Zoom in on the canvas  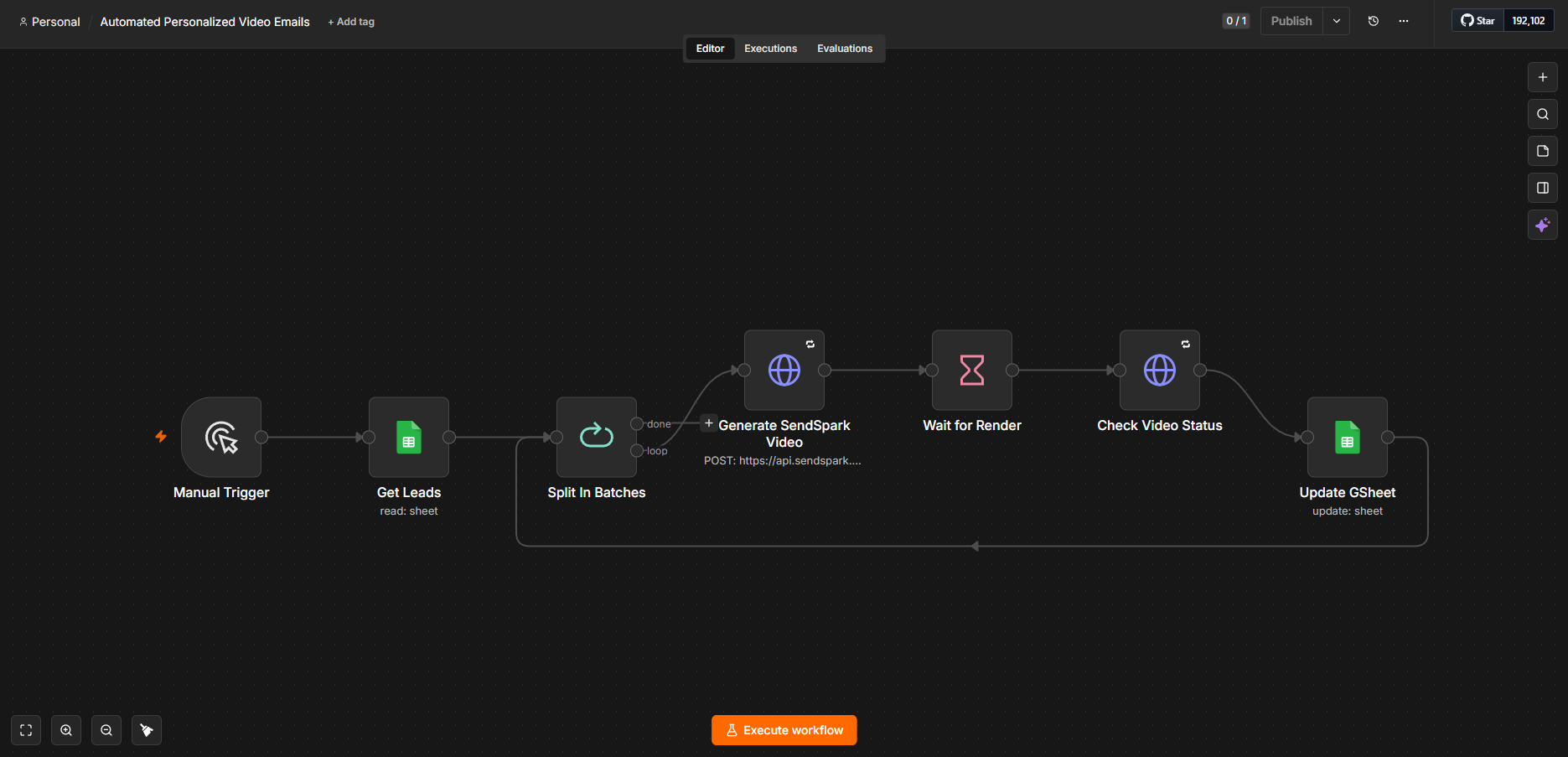point(66,730)
